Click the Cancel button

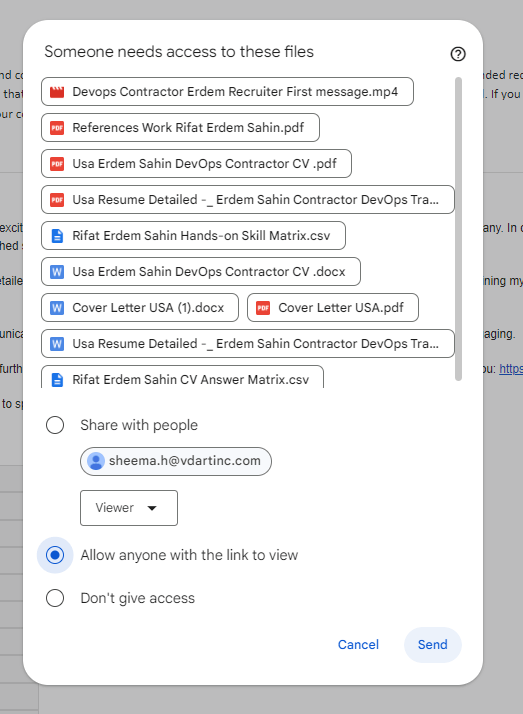click(x=358, y=645)
